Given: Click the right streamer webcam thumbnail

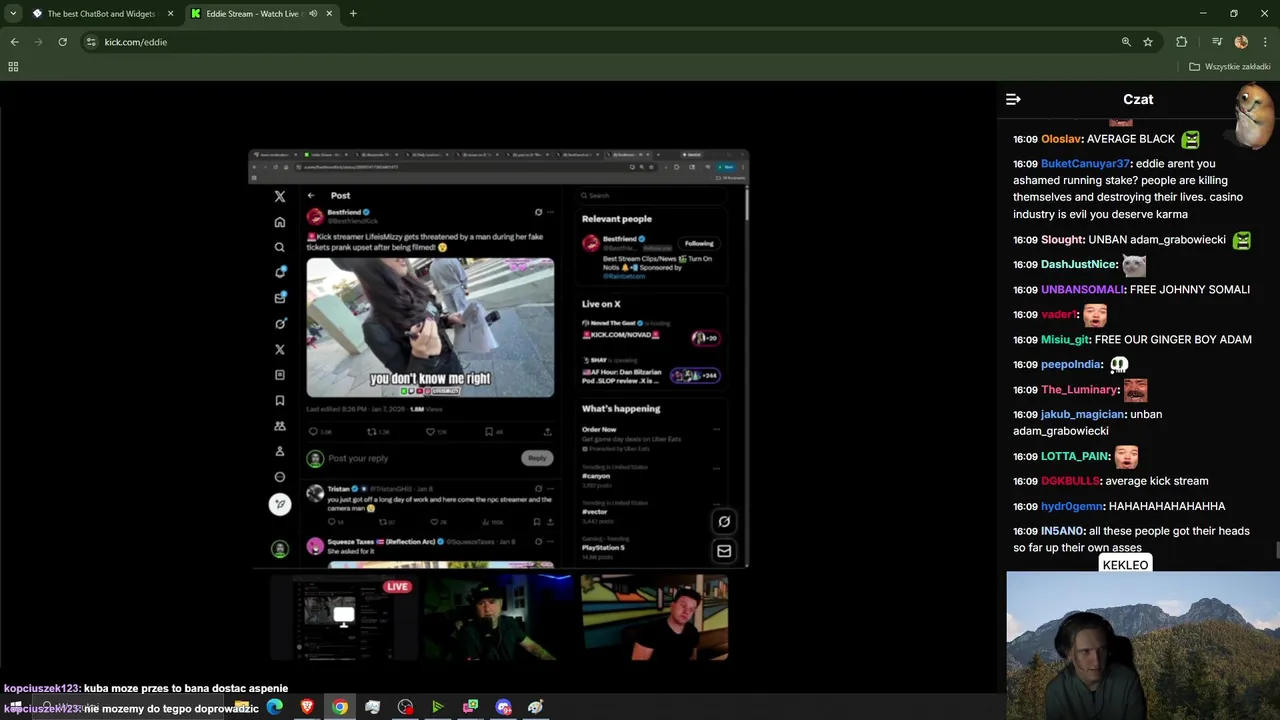Looking at the screenshot, I should [655, 617].
